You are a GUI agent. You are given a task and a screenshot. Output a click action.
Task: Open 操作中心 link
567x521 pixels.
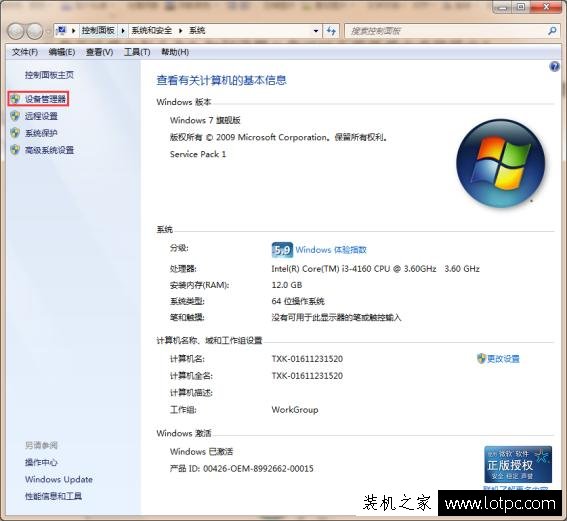pyautogui.click(x=41, y=462)
